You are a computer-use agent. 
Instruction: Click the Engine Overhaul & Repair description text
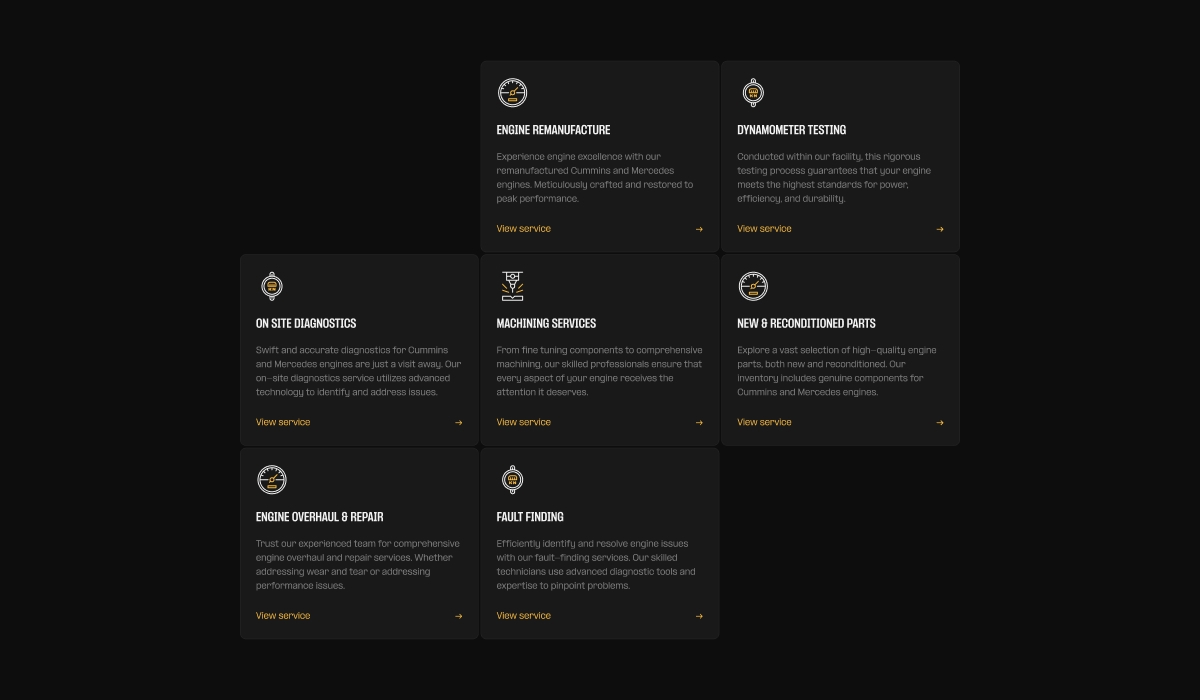[x=357, y=565]
